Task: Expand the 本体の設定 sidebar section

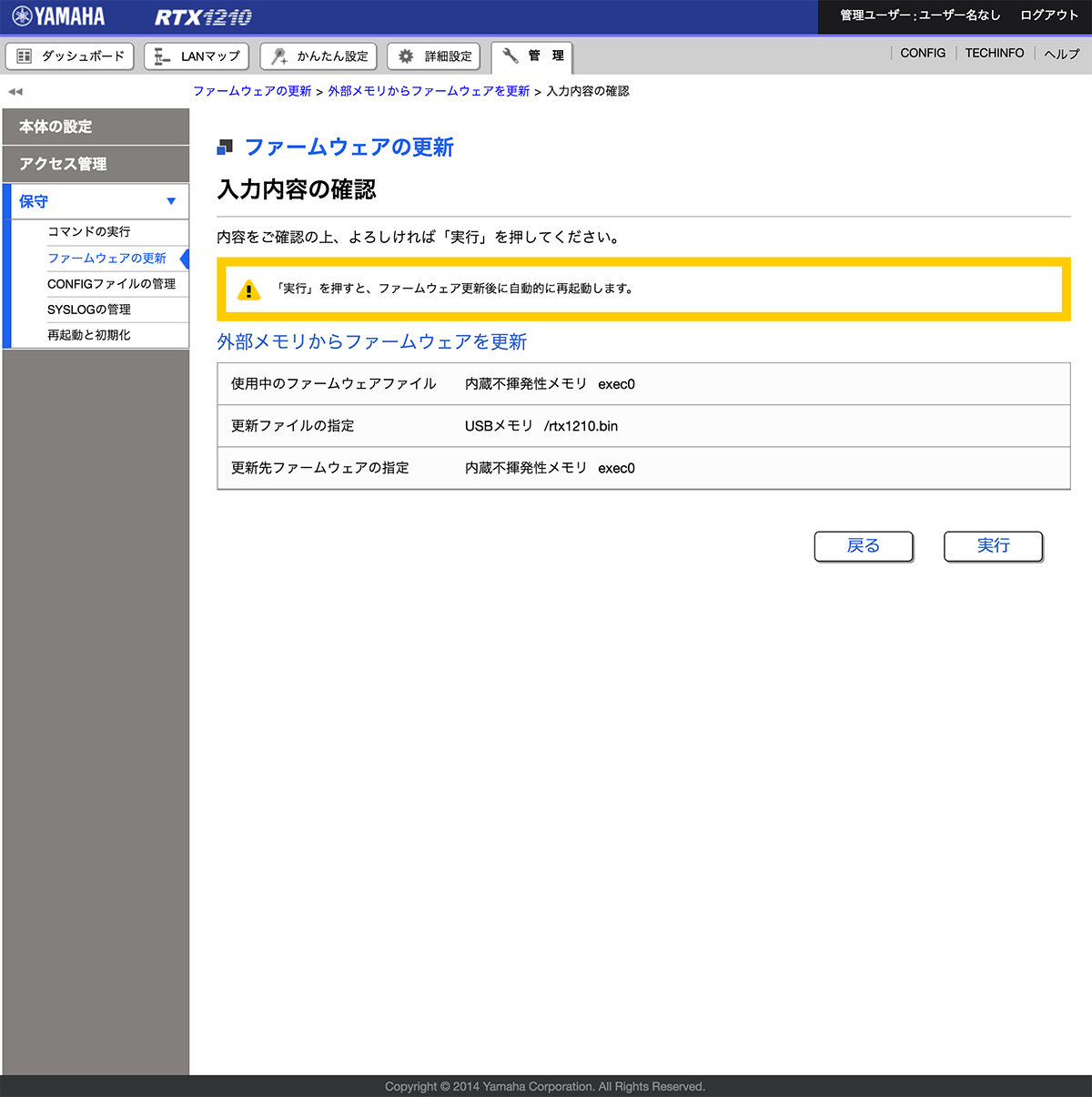Action: pyautogui.click(x=96, y=127)
